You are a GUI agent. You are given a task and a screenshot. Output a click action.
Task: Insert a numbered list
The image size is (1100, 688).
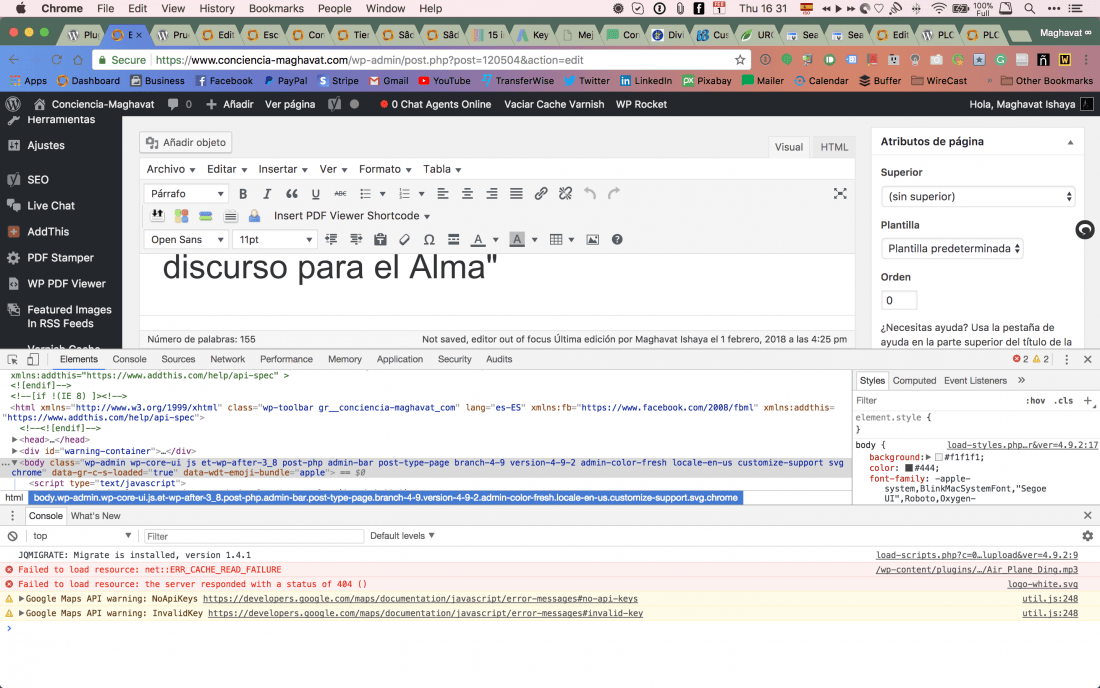point(404,194)
